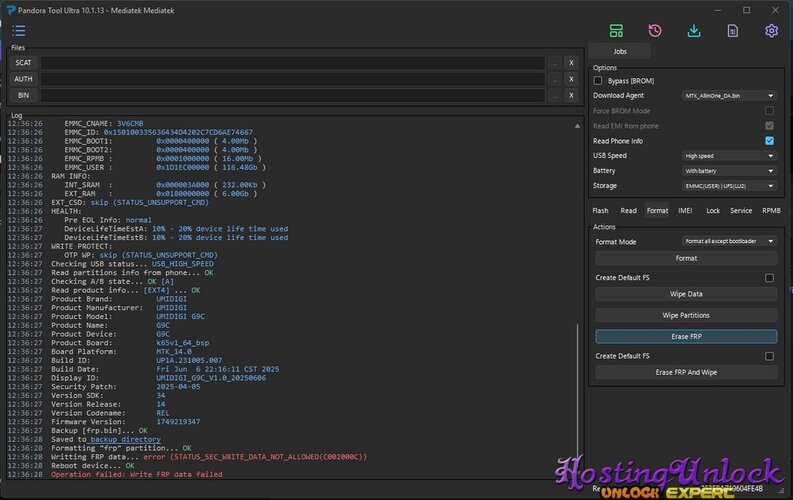The image size is (793, 500).
Task: Click the AUTH label button
Action: pyautogui.click(x=23, y=79)
